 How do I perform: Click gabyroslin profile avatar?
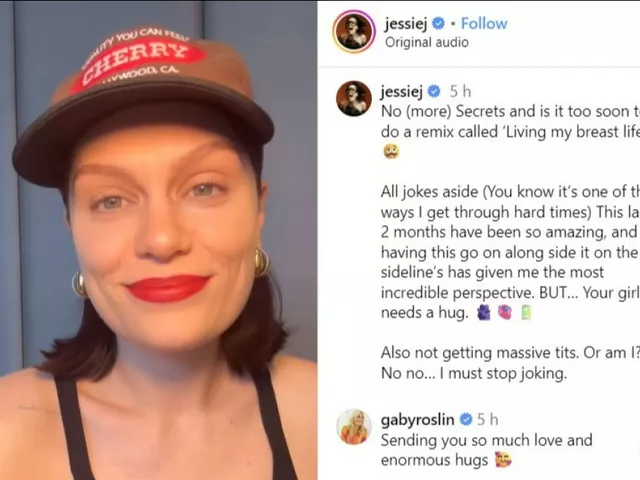[354, 427]
